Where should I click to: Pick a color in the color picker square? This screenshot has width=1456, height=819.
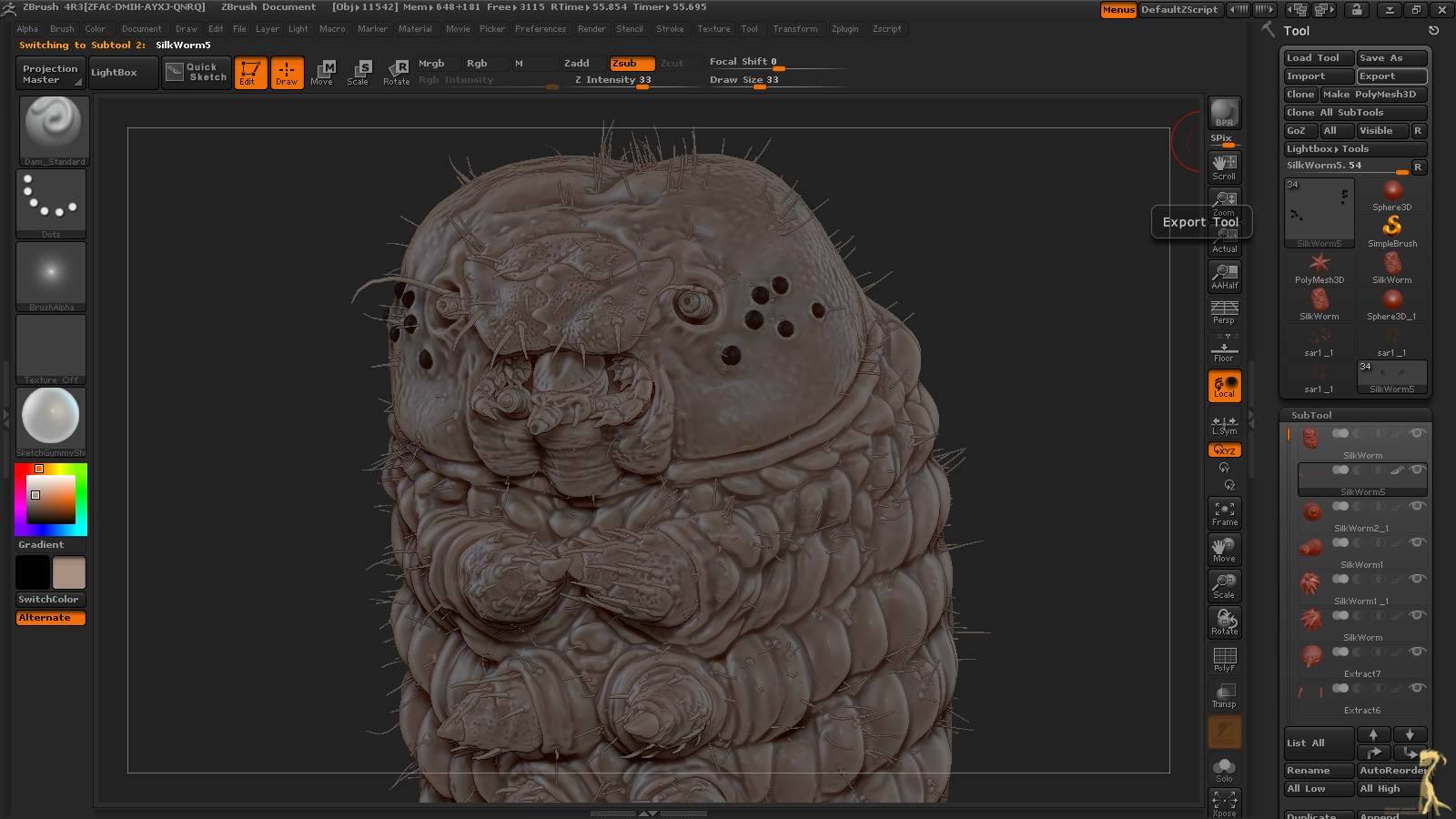pyautogui.click(x=50, y=500)
